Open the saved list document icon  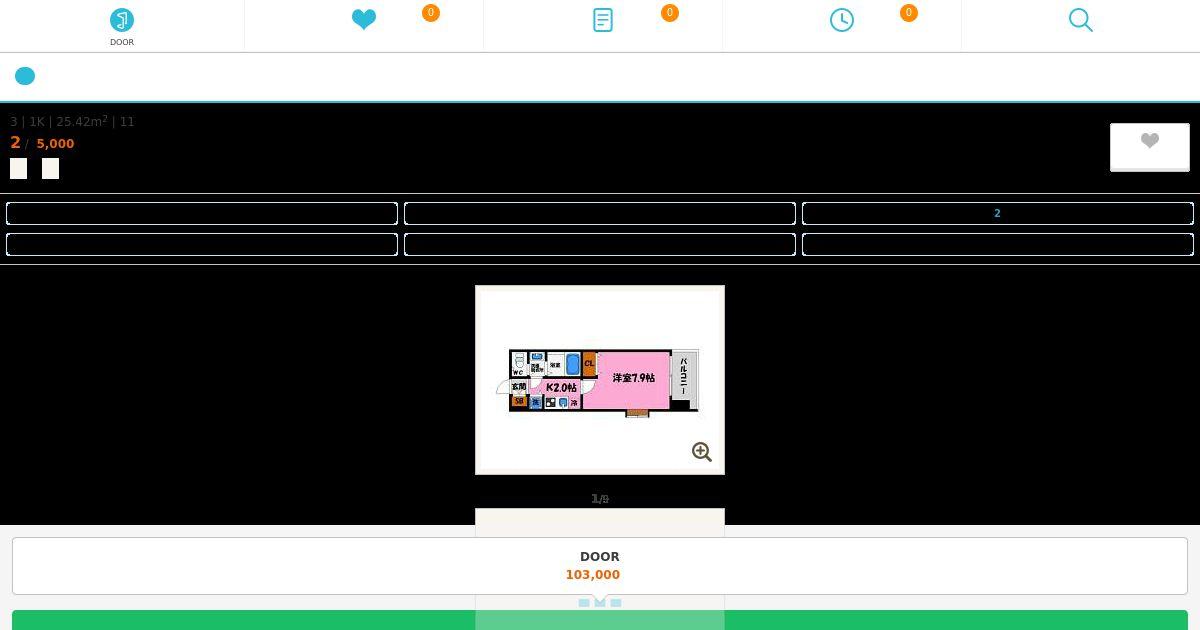(x=603, y=20)
